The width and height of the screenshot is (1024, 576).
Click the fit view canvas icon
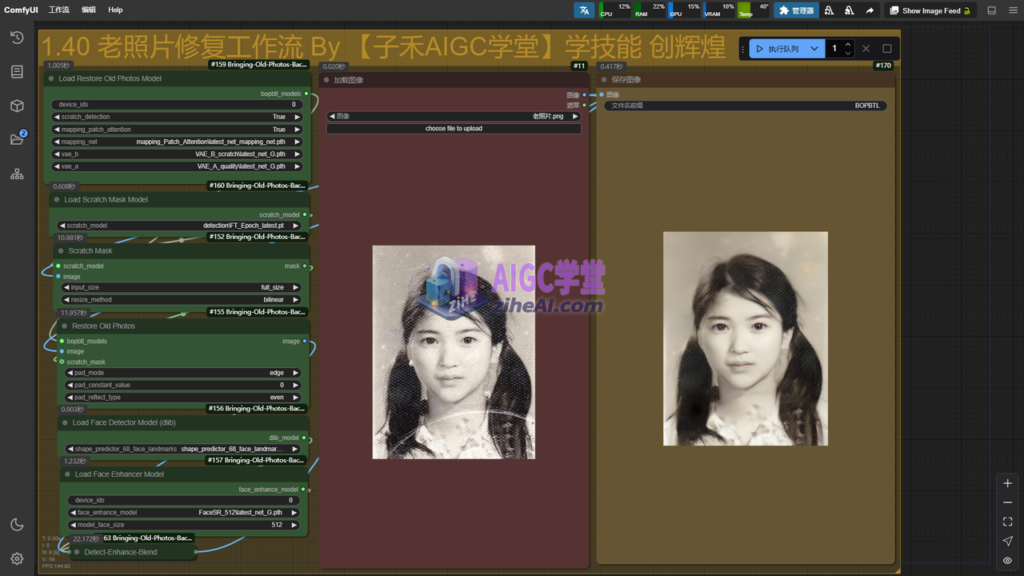pyautogui.click(x=1008, y=522)
